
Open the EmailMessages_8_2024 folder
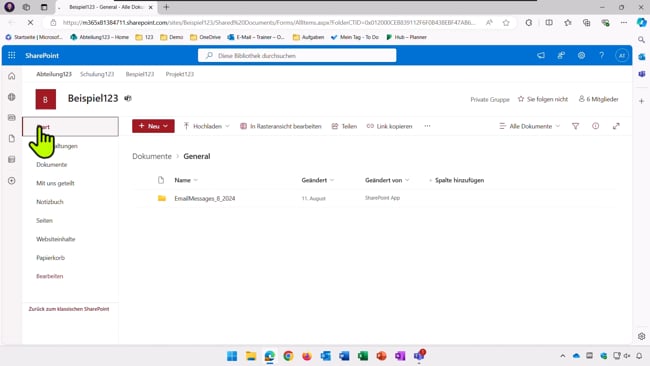pos(205,199)
